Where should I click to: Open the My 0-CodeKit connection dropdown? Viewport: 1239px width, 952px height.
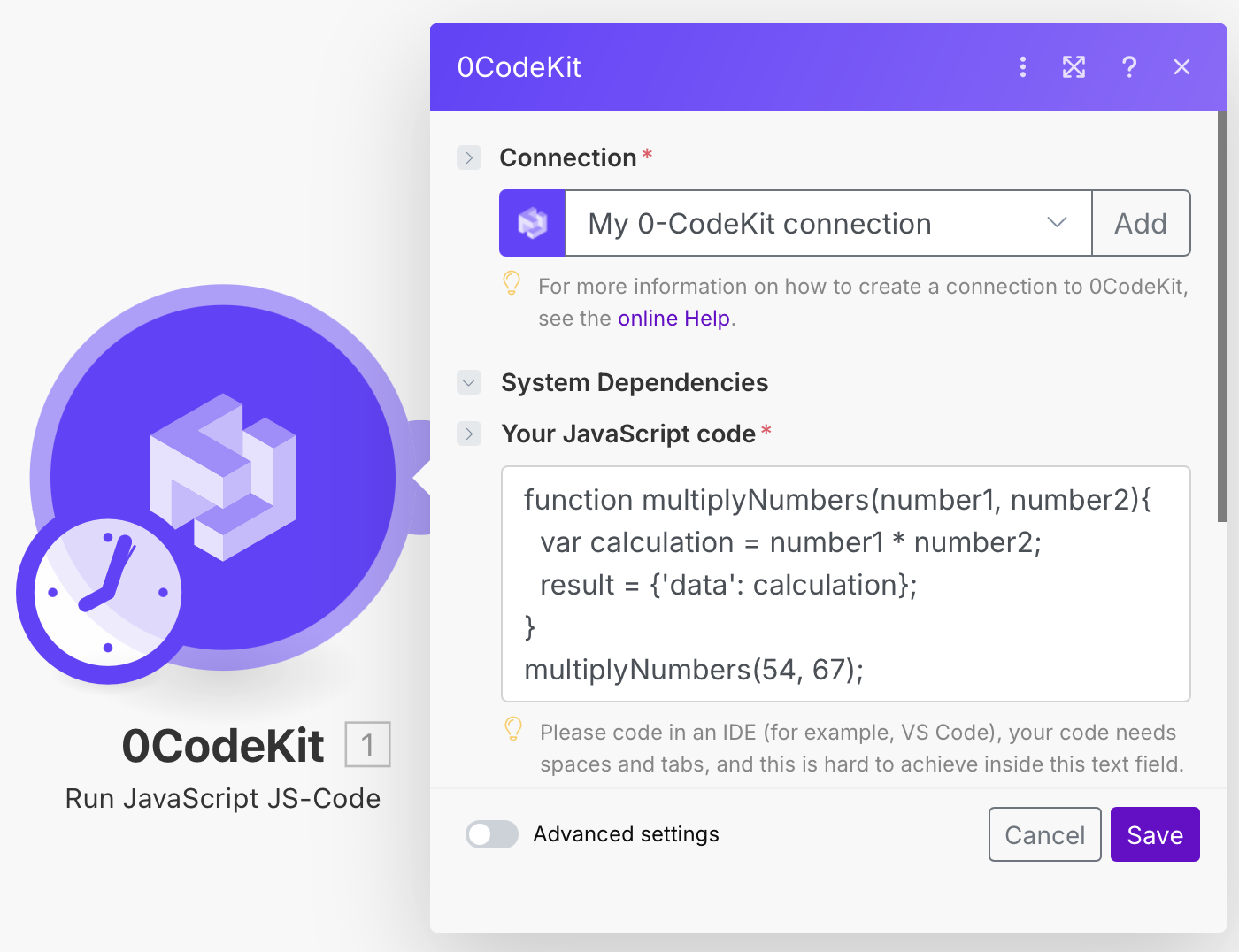pyautogui.click(x=828, y=223)
